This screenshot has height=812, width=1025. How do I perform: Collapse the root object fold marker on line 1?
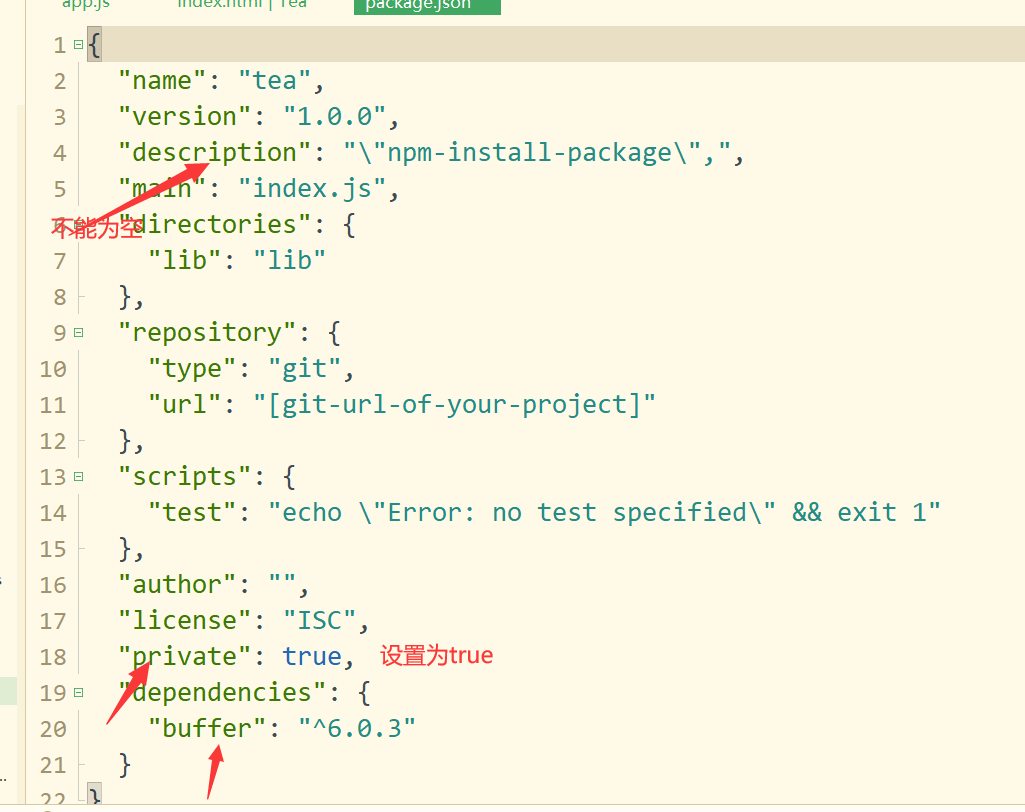tap(78, 45)
